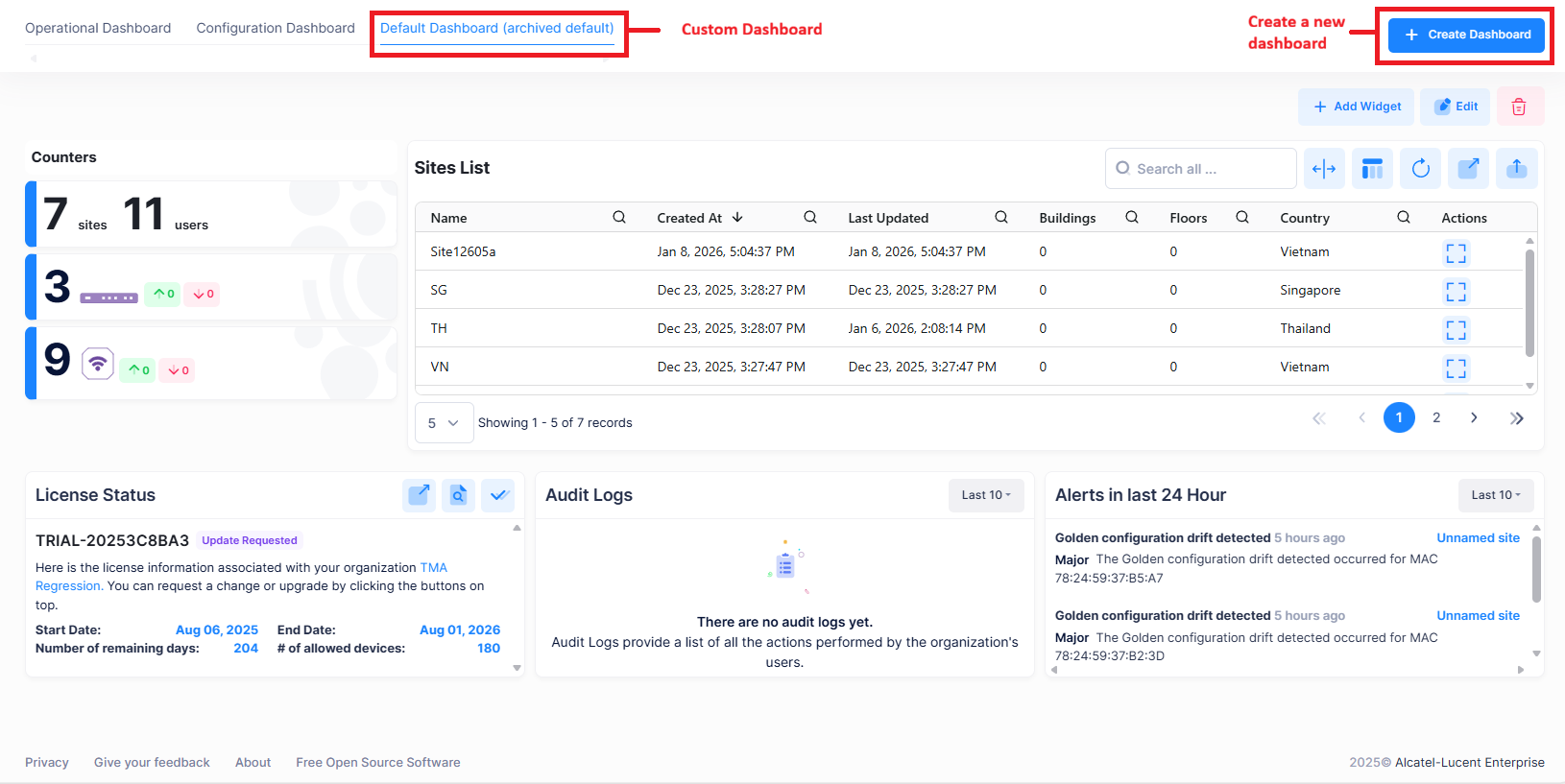1565x784 pixels.
Task: Click the export upload icon in Sites List
Action: point(1516,169)
